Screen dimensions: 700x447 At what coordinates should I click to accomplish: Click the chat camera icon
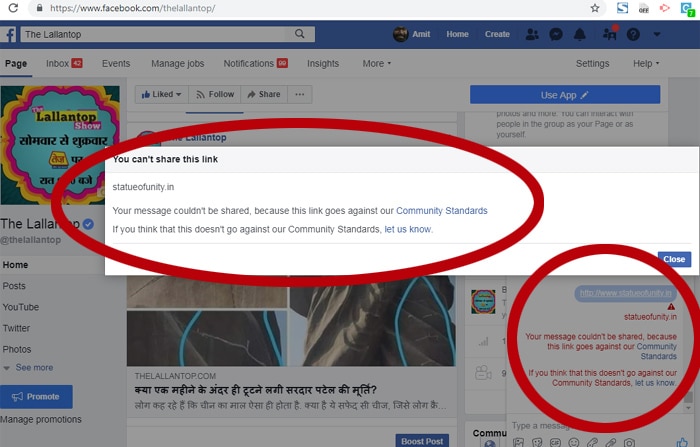click(629, 443)
